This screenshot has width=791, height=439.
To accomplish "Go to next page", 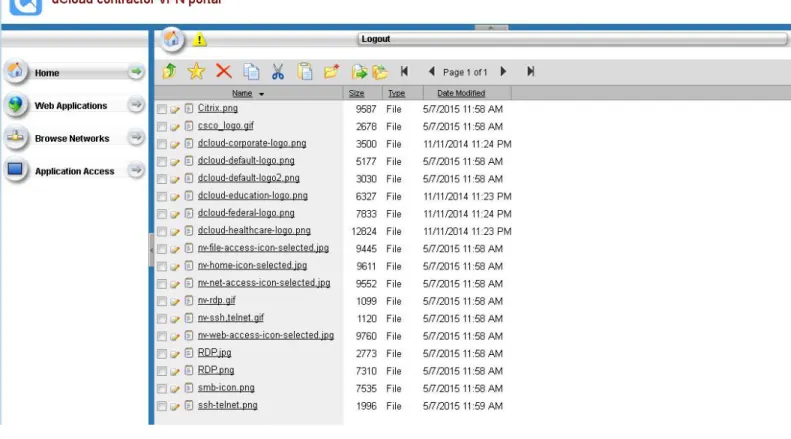I will point(503,72).
